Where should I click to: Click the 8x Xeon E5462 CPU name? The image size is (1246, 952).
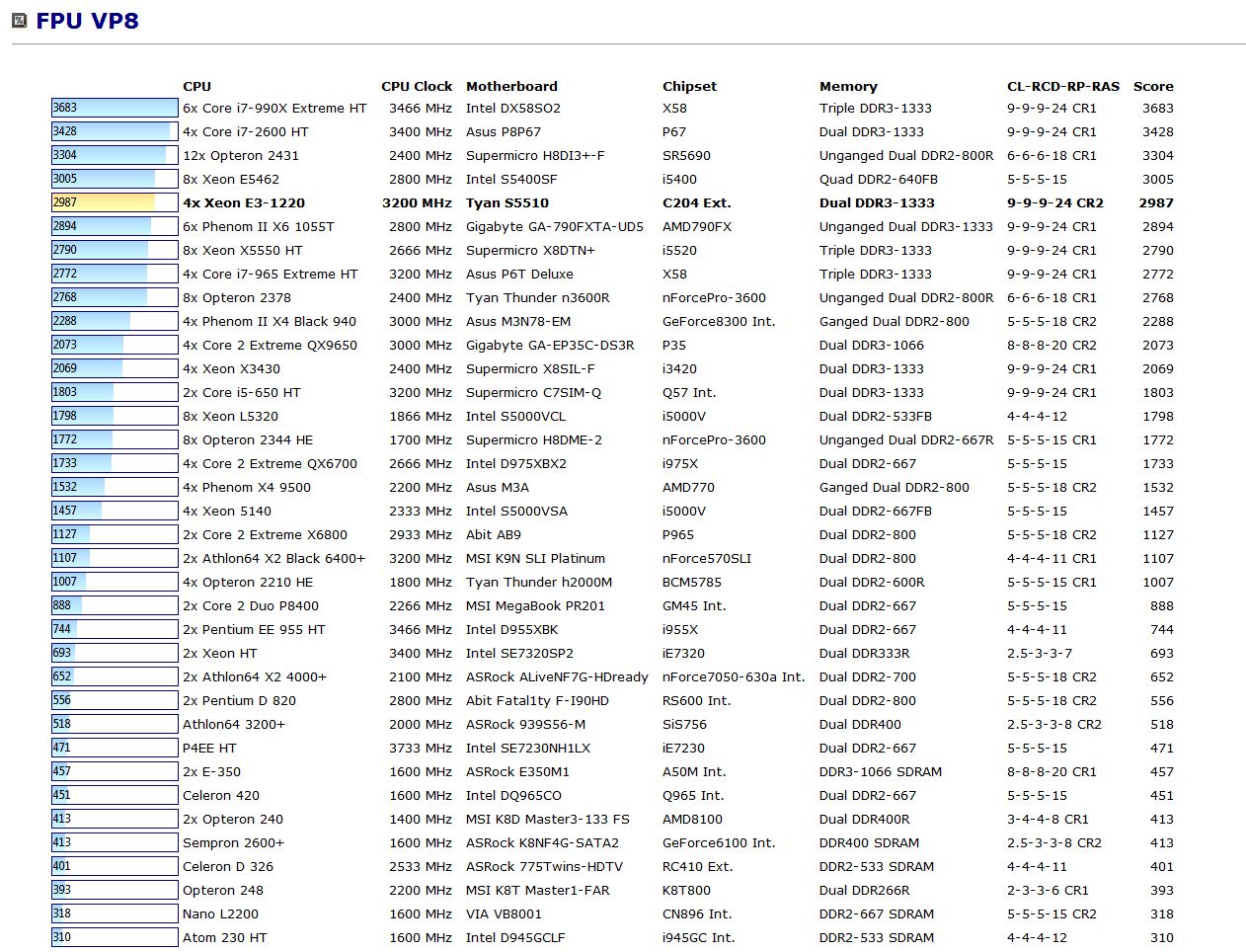coord(231,179)
